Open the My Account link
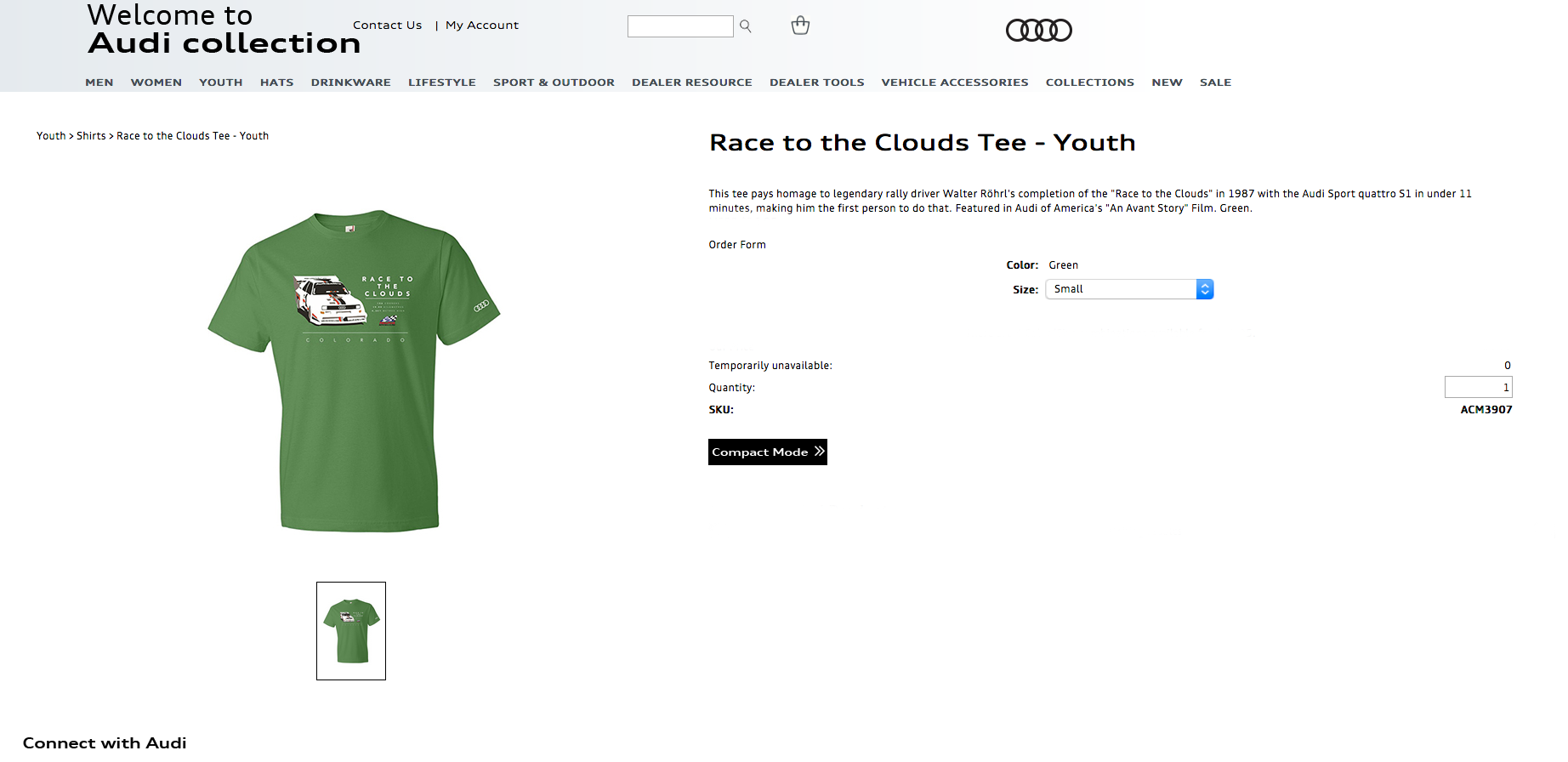This screenshot has width=1568, height=762. 482,25
